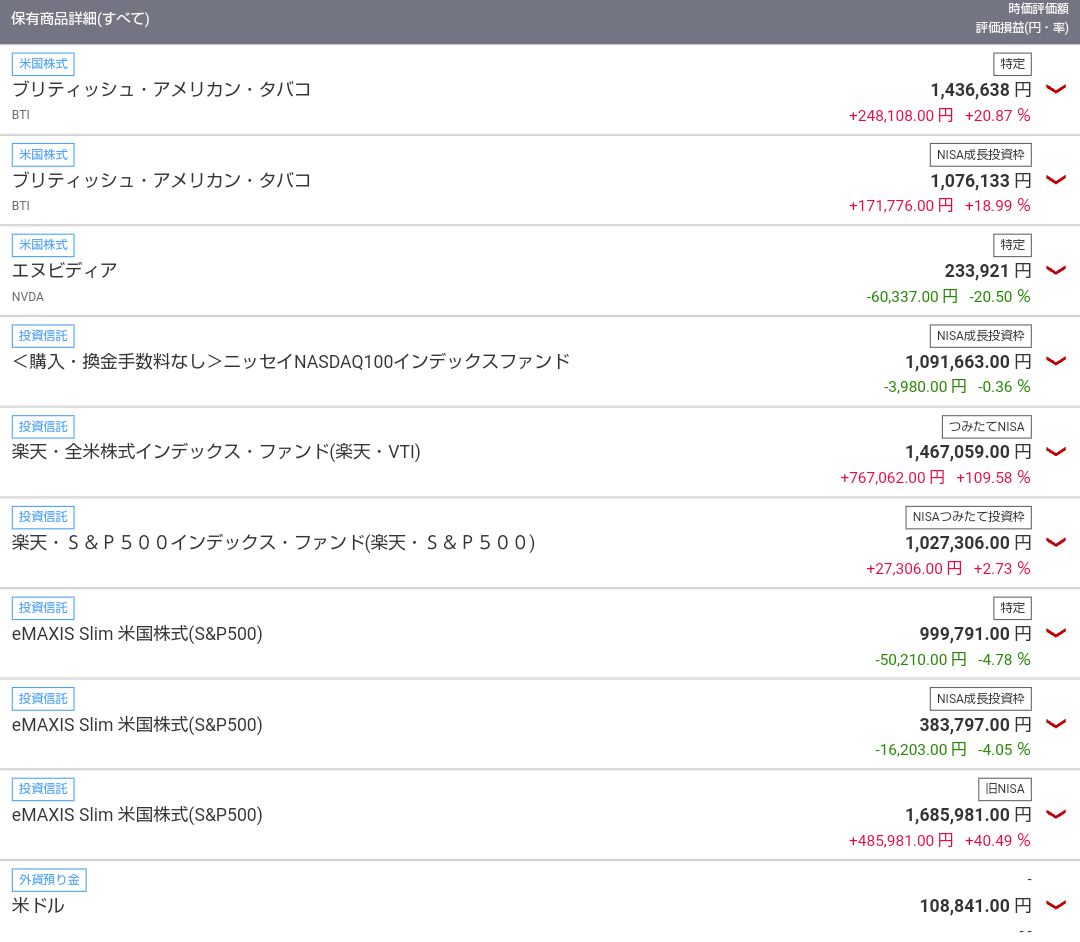Click 特定 badge above 999,791.00 円
This screenshot has width=1080, height=942.
click(x=1012, y=608)
